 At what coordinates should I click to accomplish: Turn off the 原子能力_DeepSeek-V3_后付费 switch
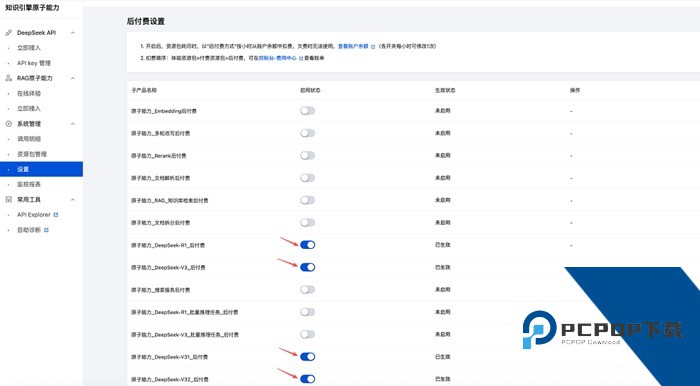pos(308,267)
